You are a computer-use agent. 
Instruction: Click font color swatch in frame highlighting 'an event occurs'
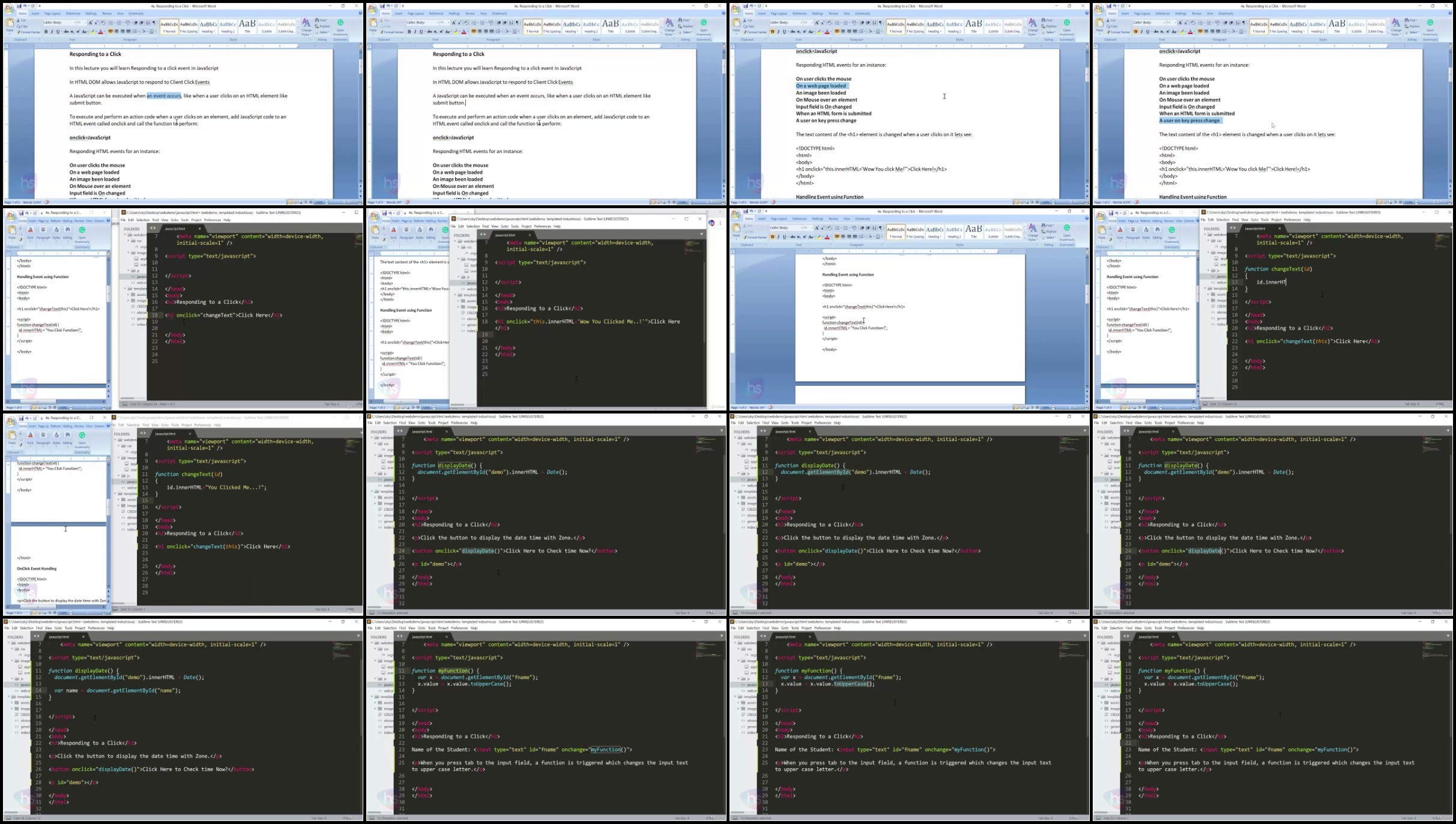pyautogui.click(x=101, y=32)
